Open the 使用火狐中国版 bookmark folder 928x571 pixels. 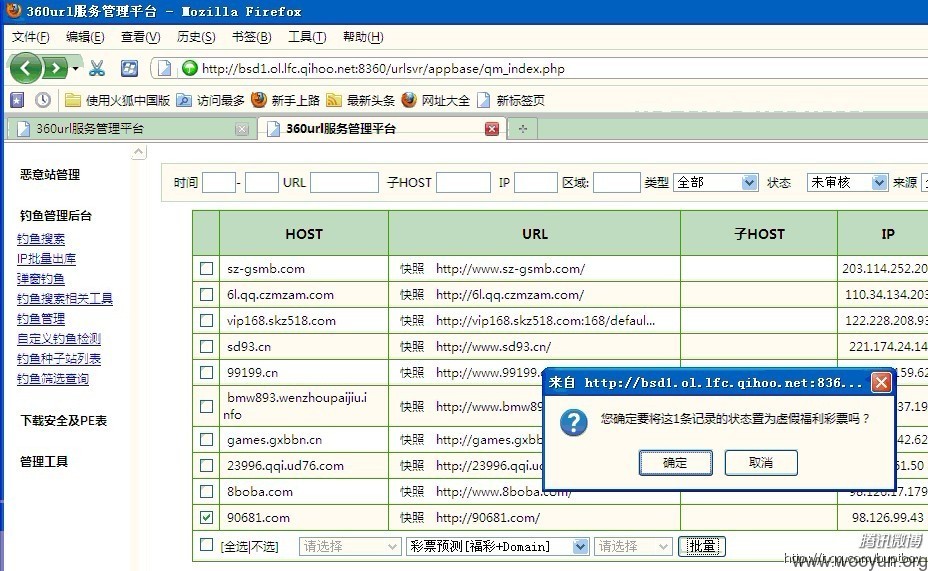(117, 100)
